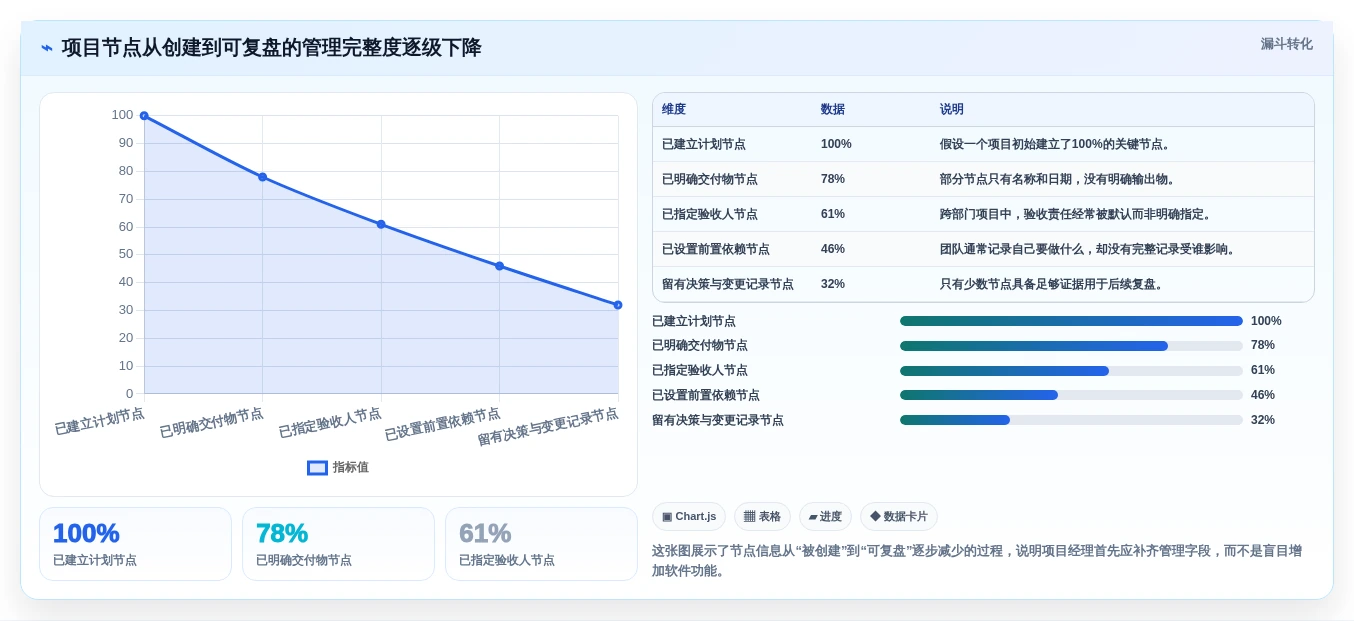Image resolution: width=1354 pixels, height=621 pixels.
Task: Click the 已设置前置依赖节点 46% progress bar
Action: 1071,395
